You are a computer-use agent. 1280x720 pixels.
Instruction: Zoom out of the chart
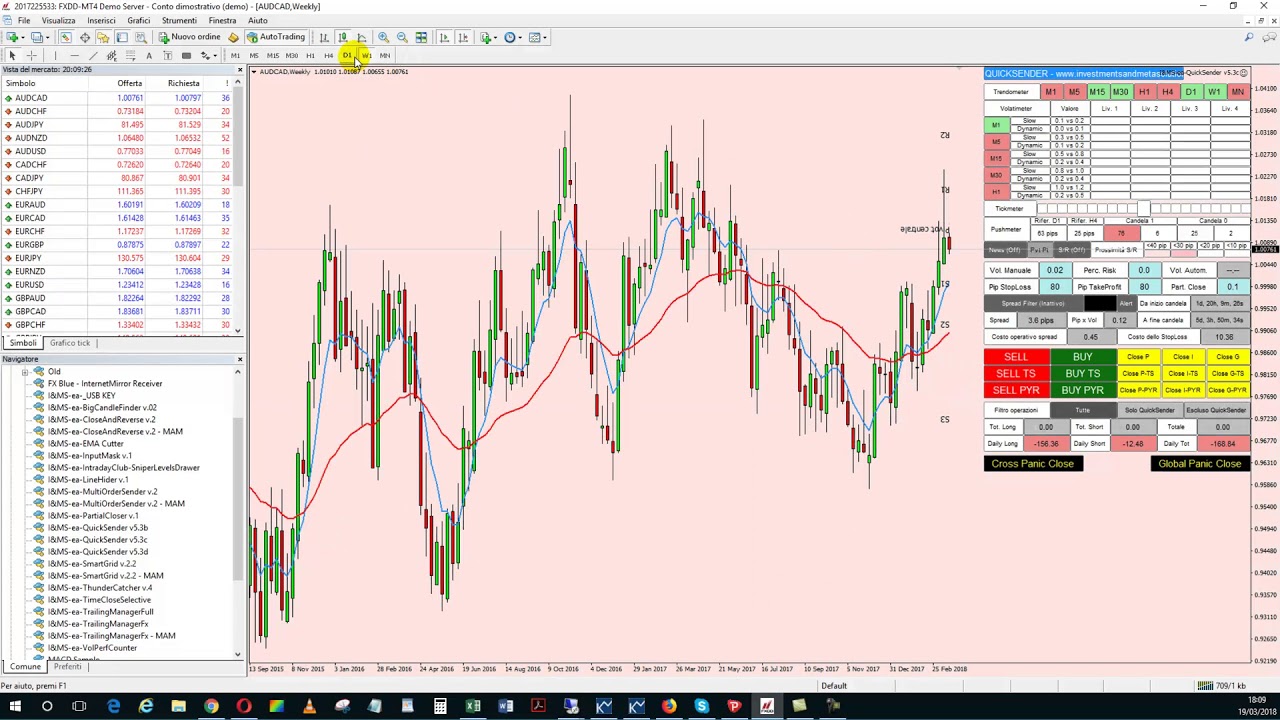402,37
